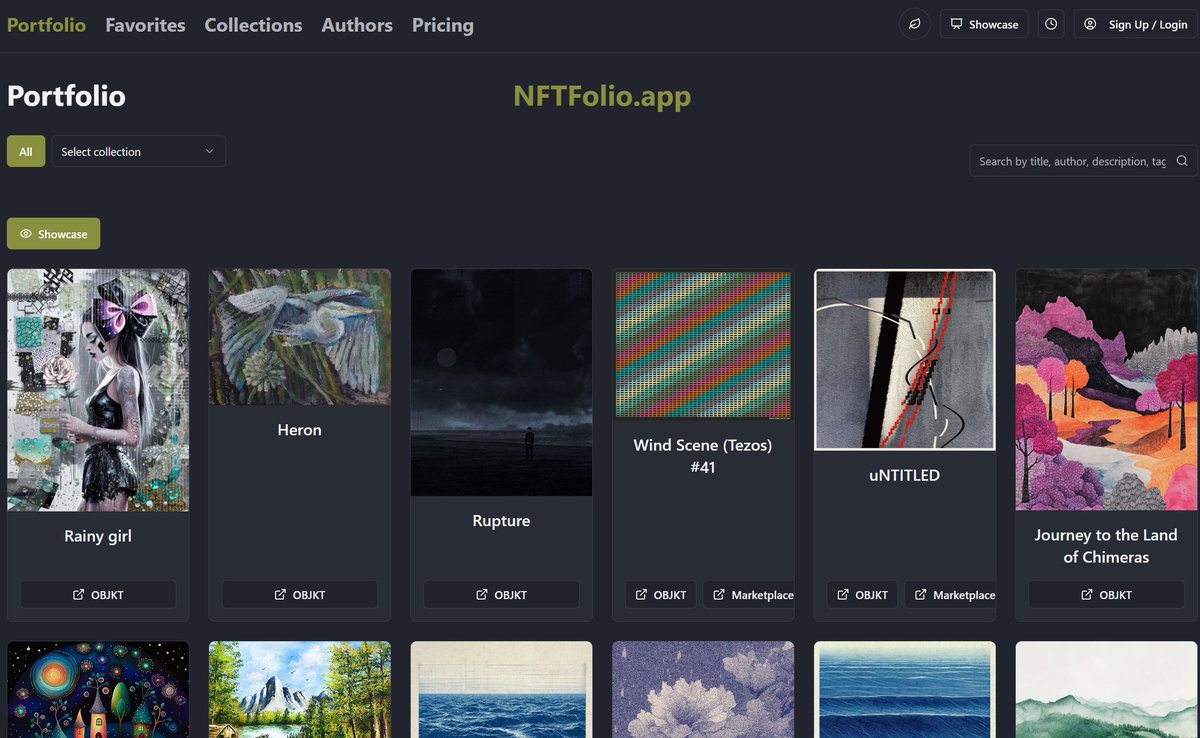Toggle the uNTITLED card selection

(x=903, y=358)
